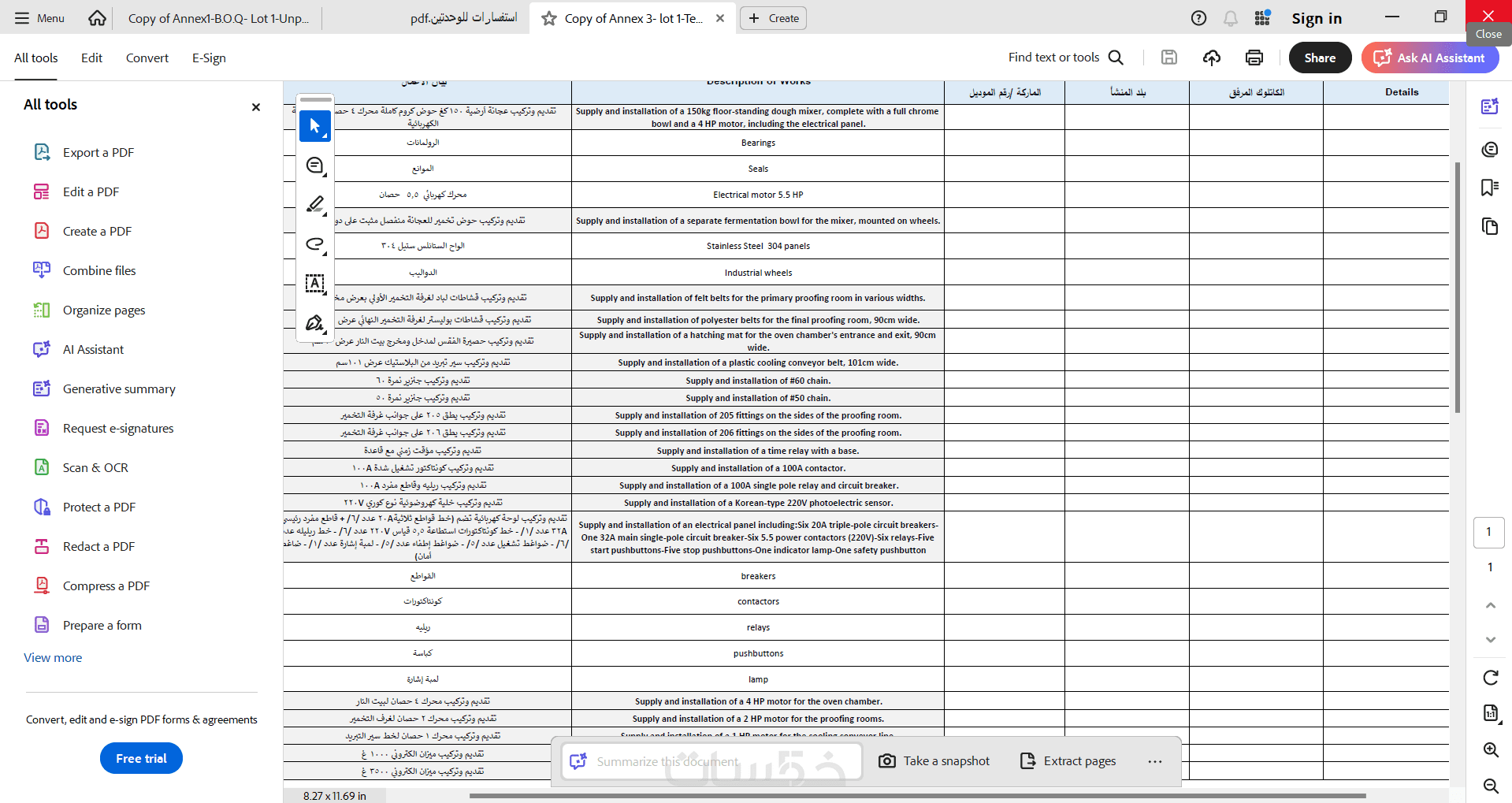Screen dimensions: 1512x803
Task: Create a new file with Create button
Action: point(773,18)
